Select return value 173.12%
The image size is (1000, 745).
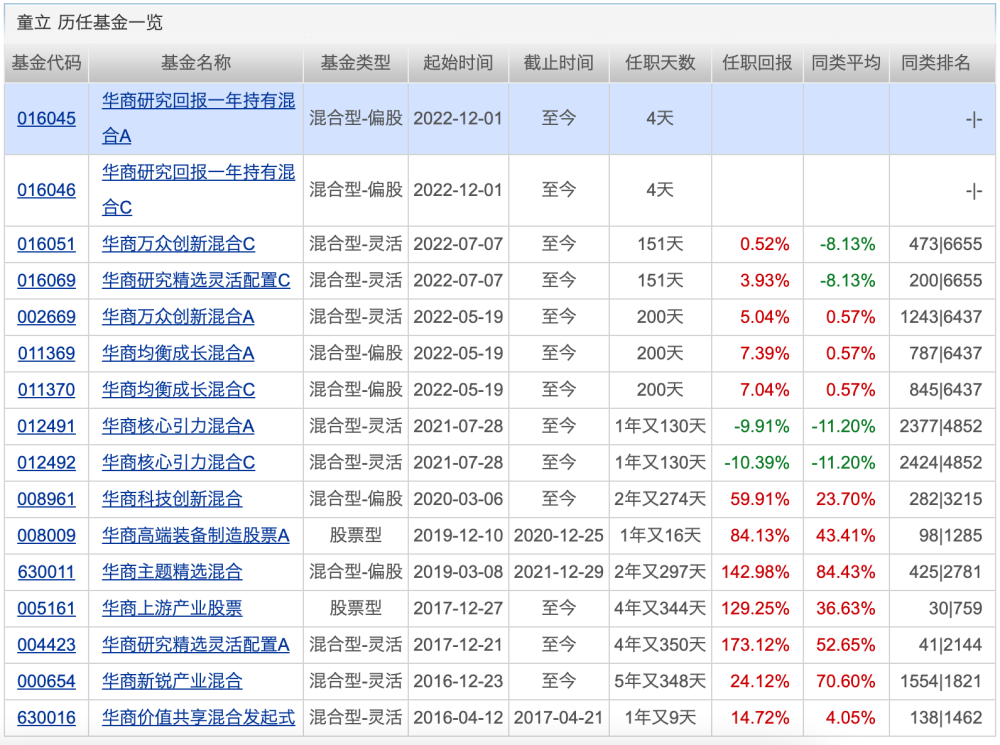(x=755, y=645)
